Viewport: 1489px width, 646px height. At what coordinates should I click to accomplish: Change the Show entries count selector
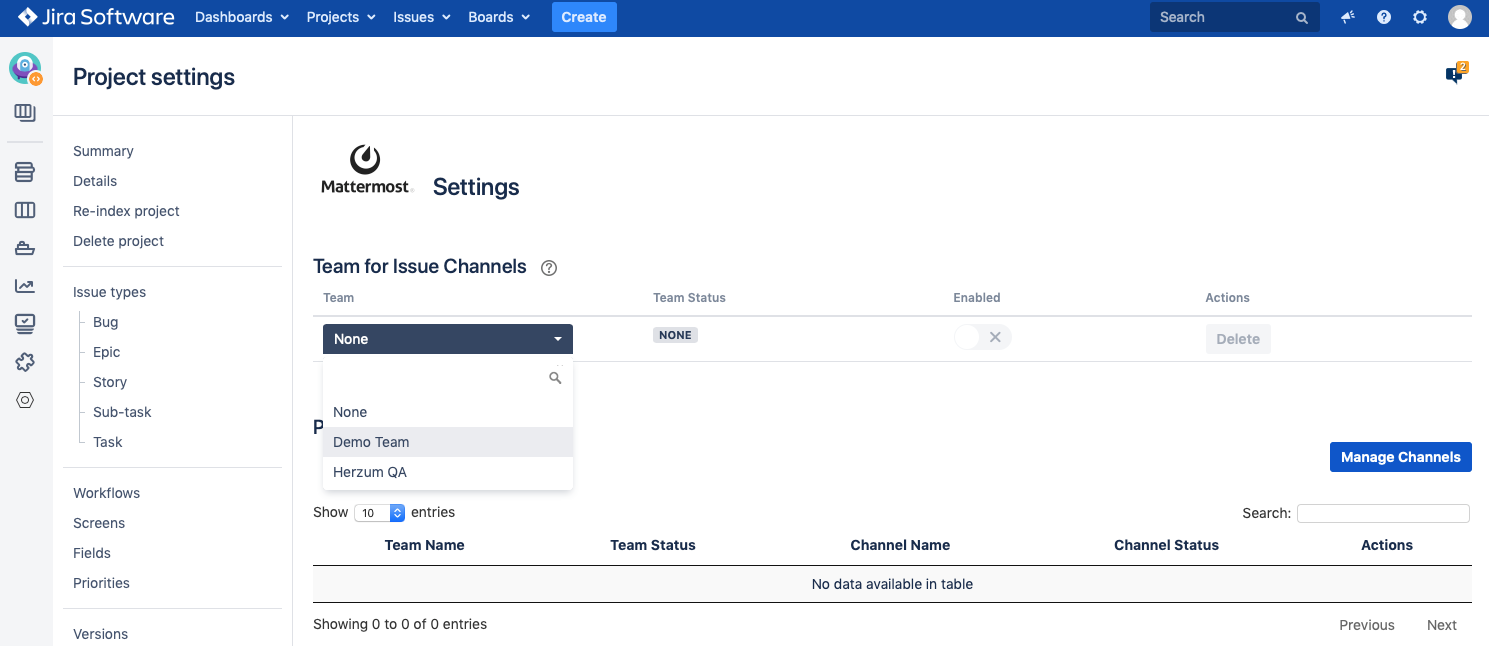coord(379,513)
